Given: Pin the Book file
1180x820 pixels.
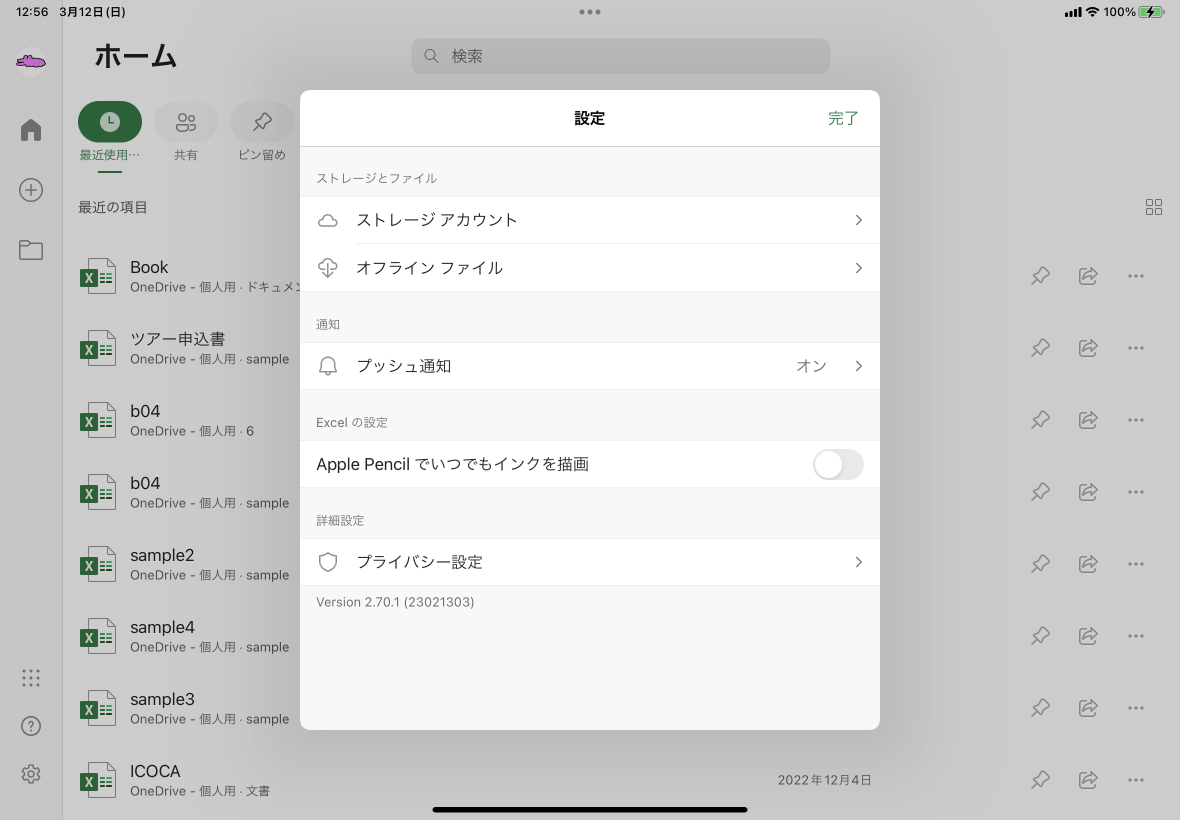Looking at the screenshot, I should tap(1040, 276).
